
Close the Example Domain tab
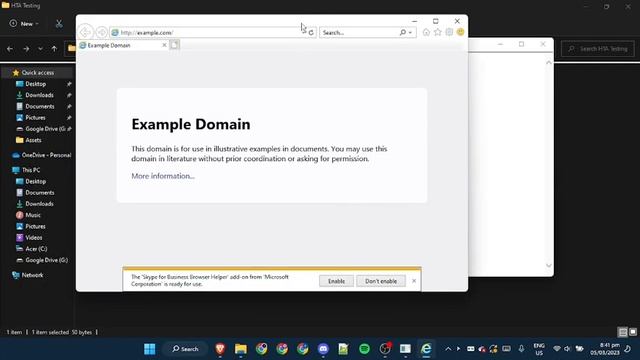[164, 45]
